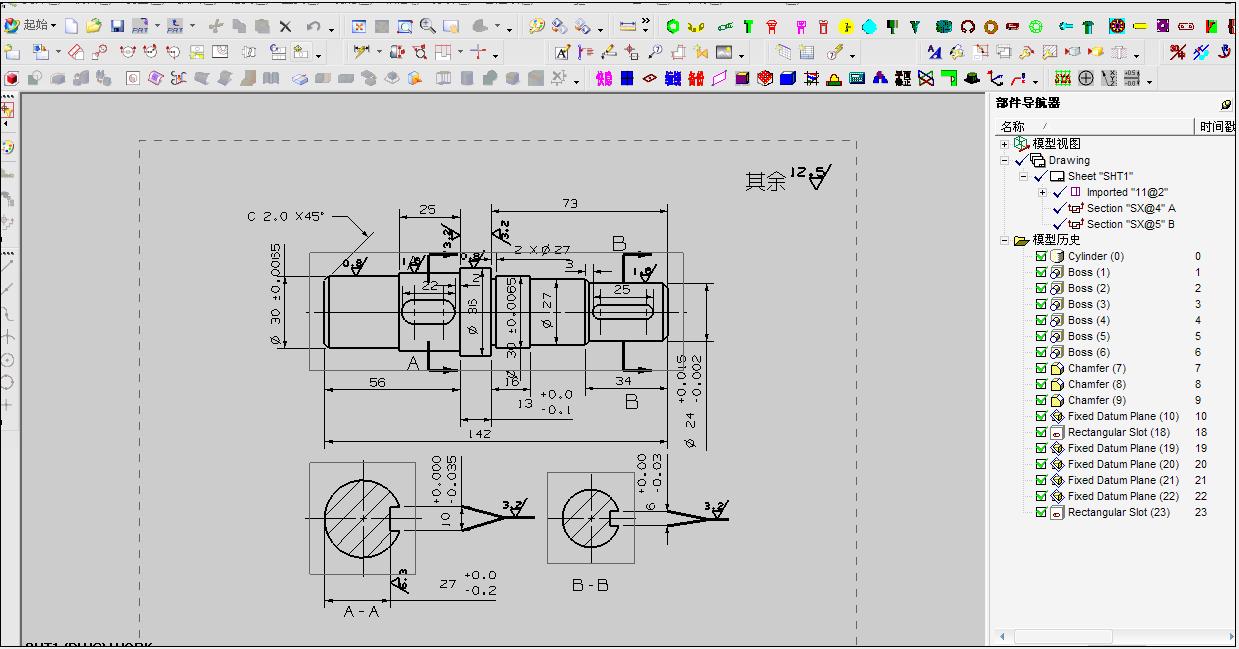Image resolution: width=1239 pixels, height=649 pixels.
Task: Click the color palette icon
Action: point(536,26)
